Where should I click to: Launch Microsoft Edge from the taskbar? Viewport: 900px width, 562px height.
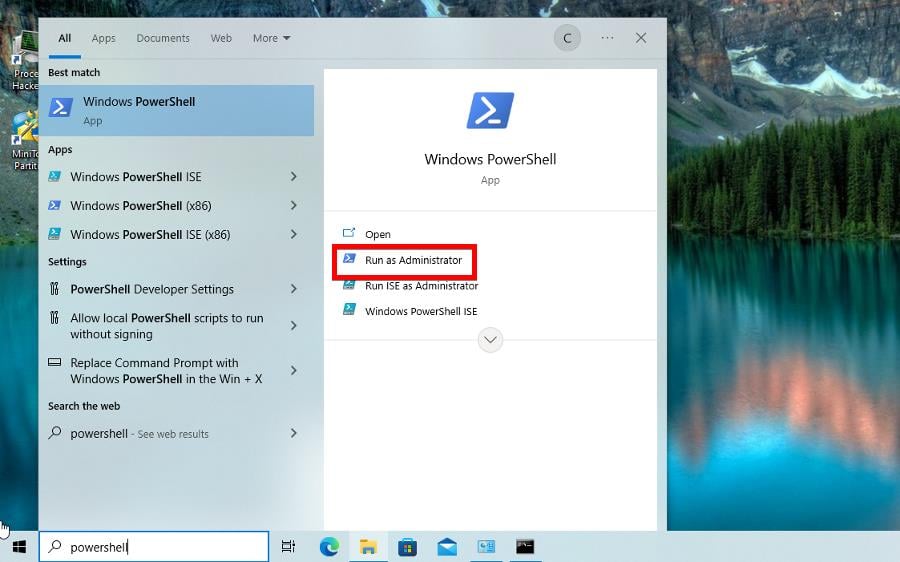329,547
